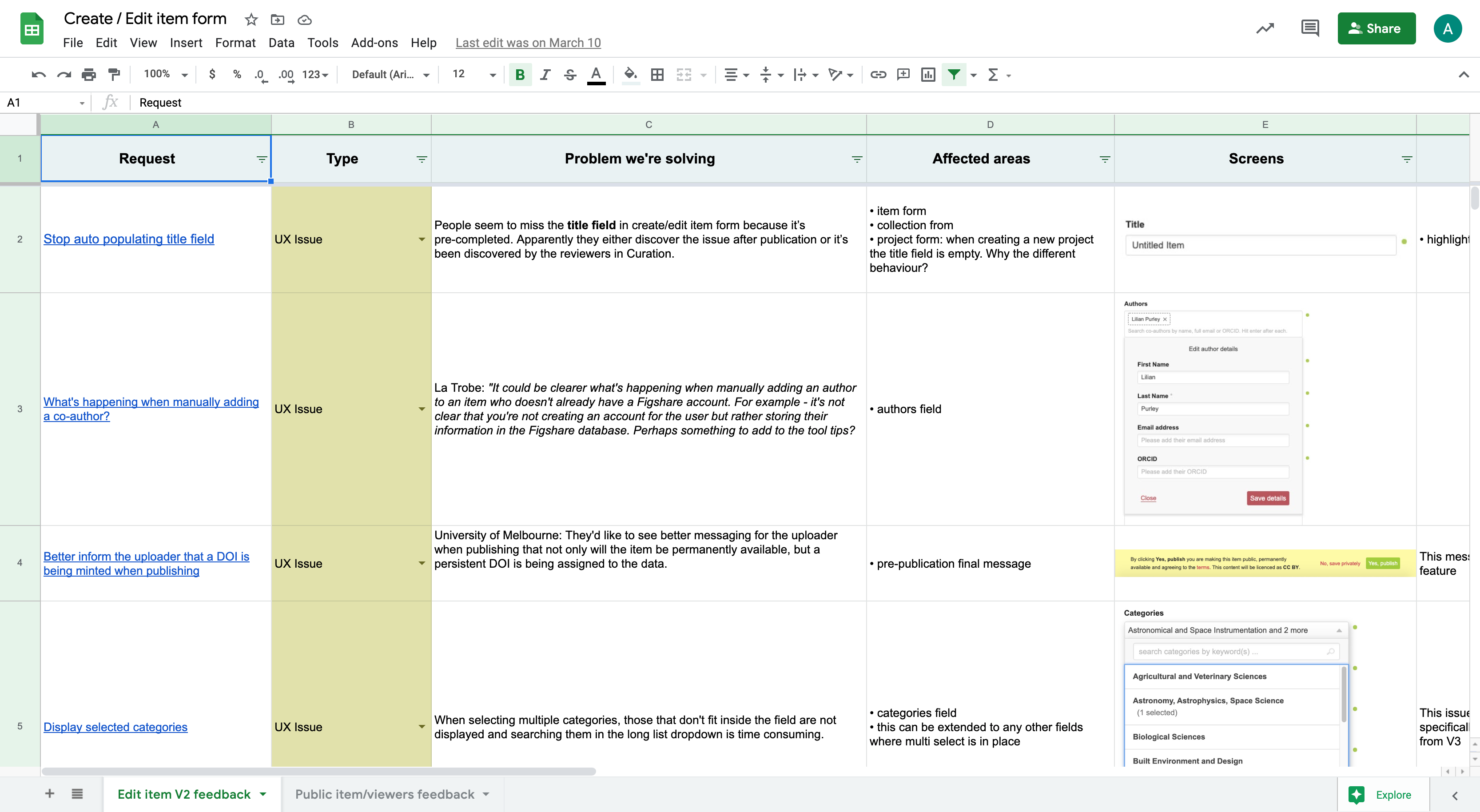Click Last edit was on March 10

(x=528, y=43)
